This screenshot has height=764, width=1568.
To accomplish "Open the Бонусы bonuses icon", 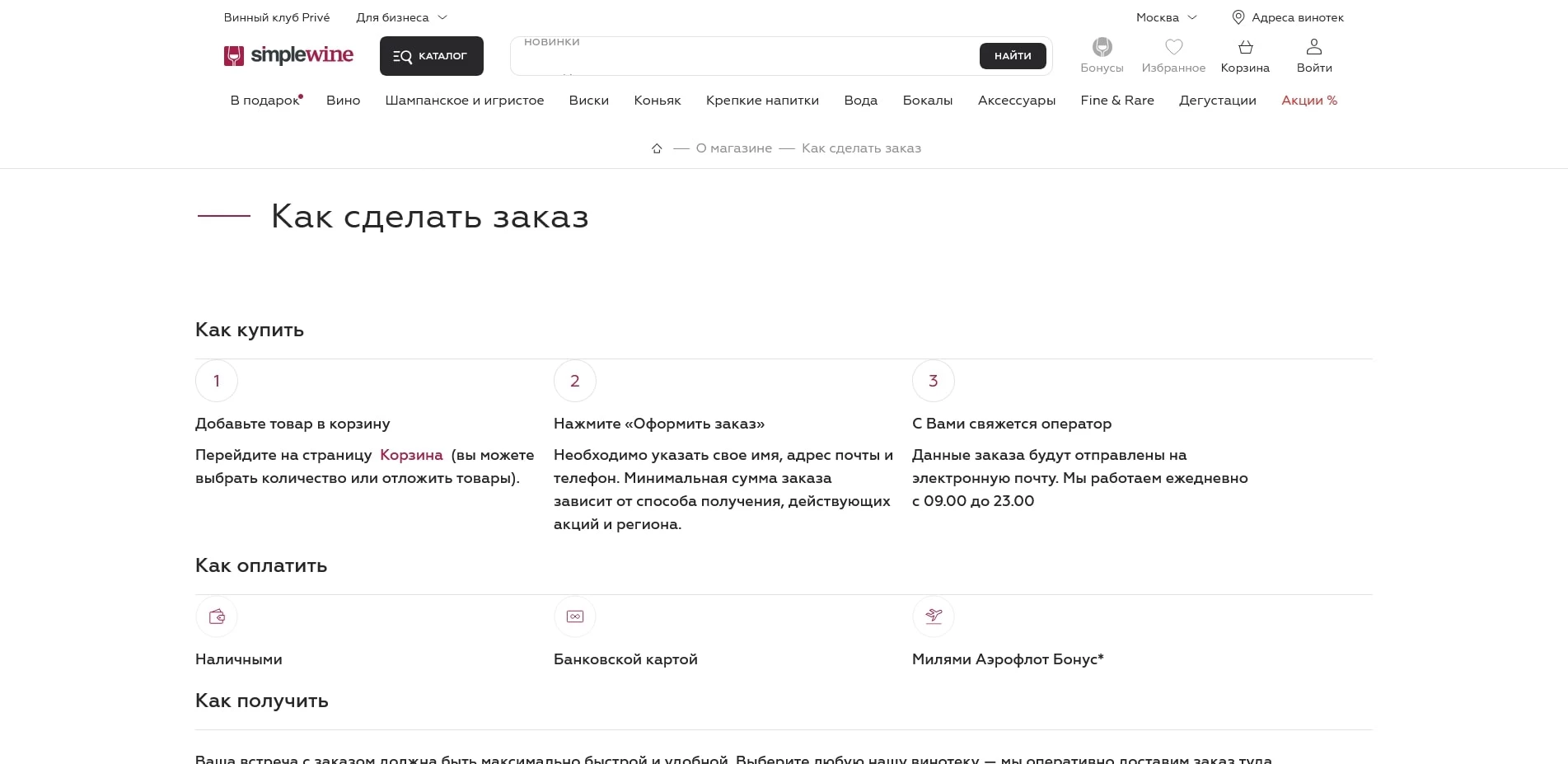I will [x=1102, y=48].
